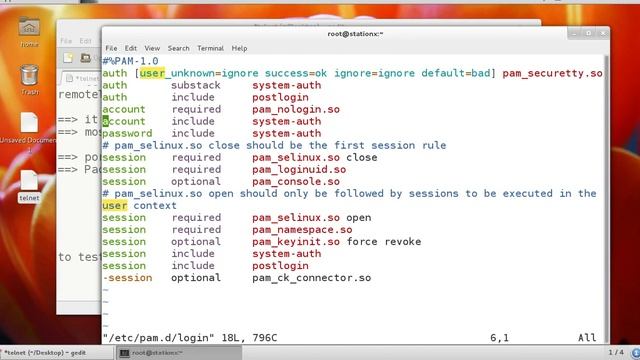The height and width of the screenshot is (360, 640).
Task: Open the Home folder desktop icon
Action: (29, 32)
